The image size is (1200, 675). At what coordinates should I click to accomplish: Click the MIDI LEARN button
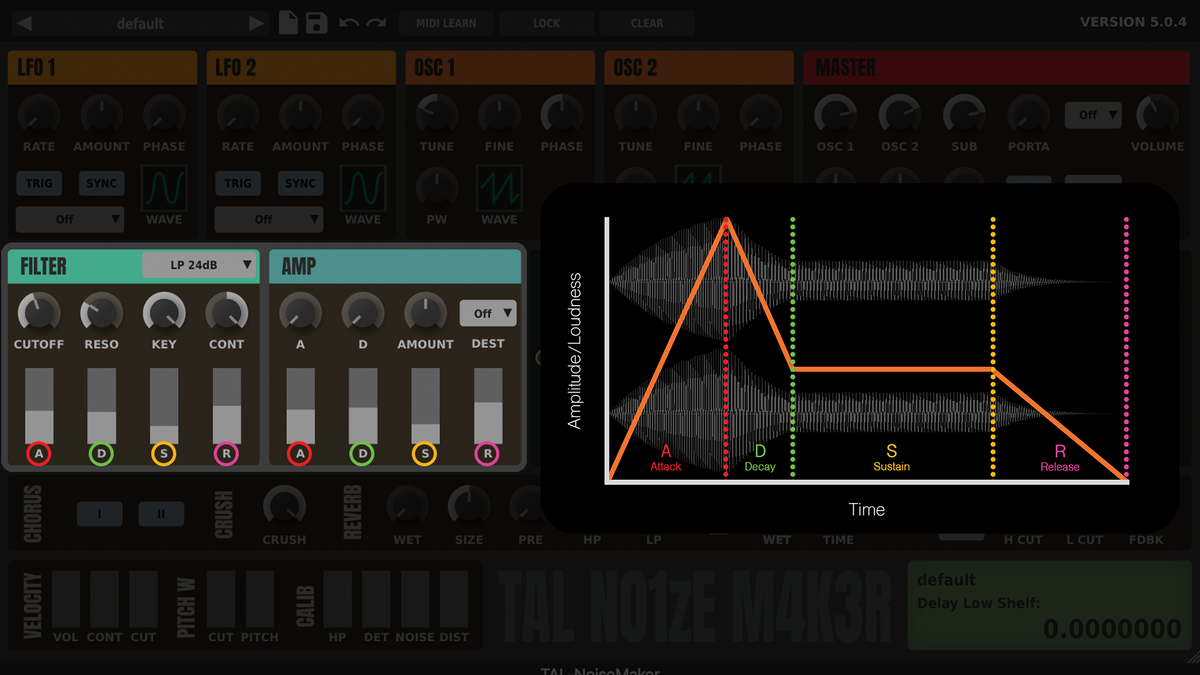(446, 22)
